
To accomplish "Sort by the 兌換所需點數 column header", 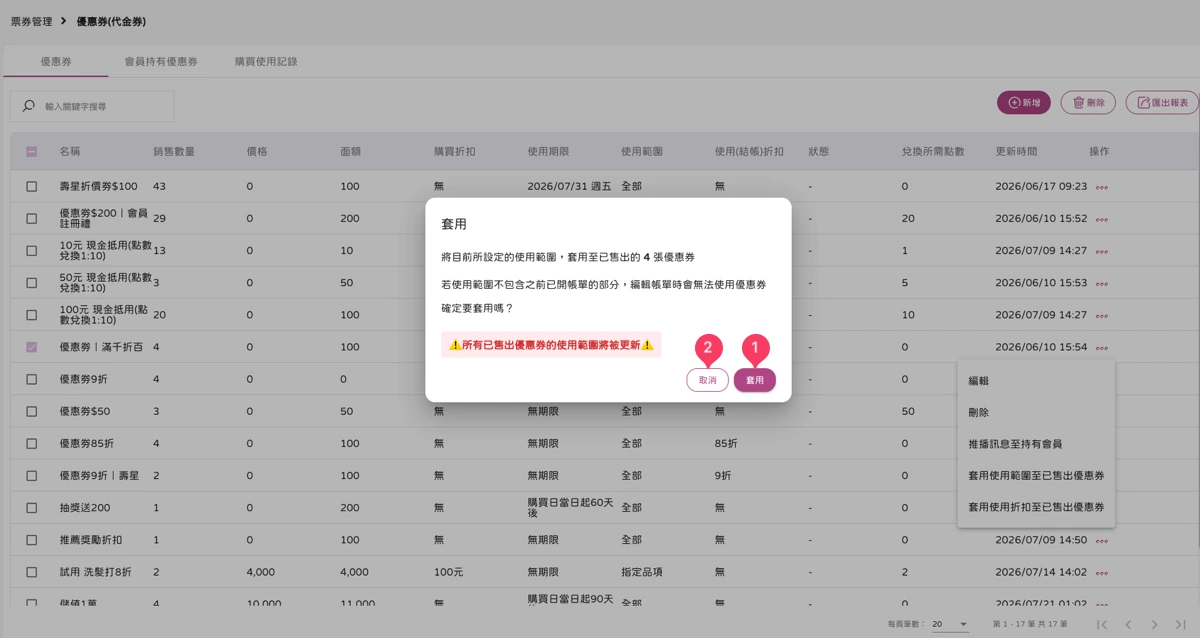I will pyautogui.click(x=933, y=152).
